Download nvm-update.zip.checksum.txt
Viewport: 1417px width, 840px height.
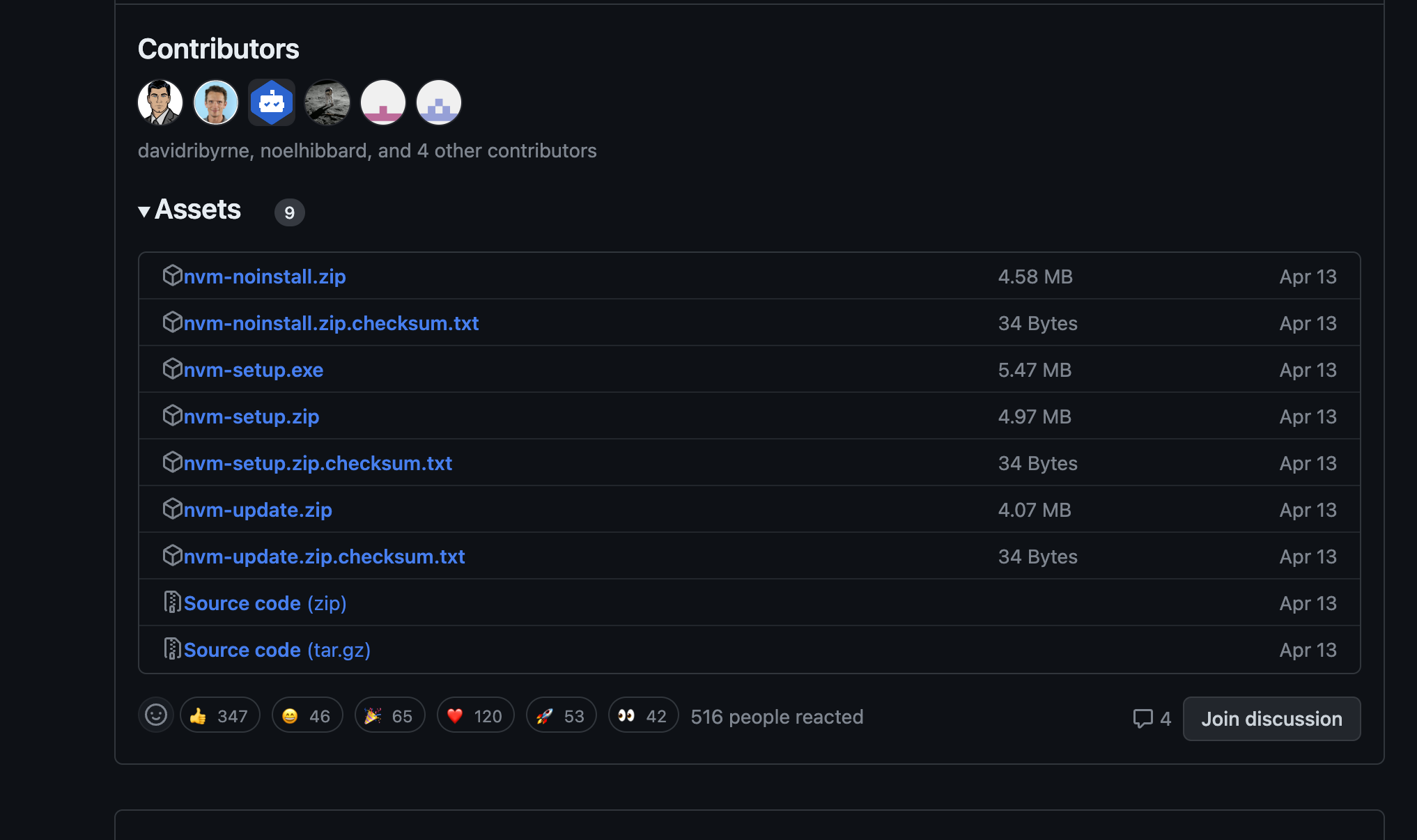(324, 557)
